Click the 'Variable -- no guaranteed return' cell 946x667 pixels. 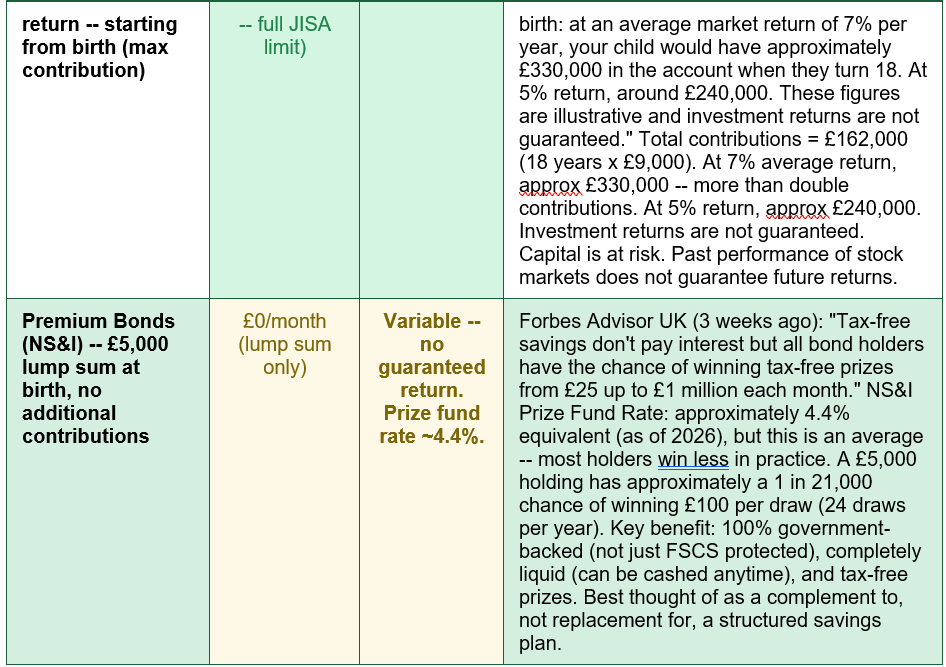click(431, 355)
